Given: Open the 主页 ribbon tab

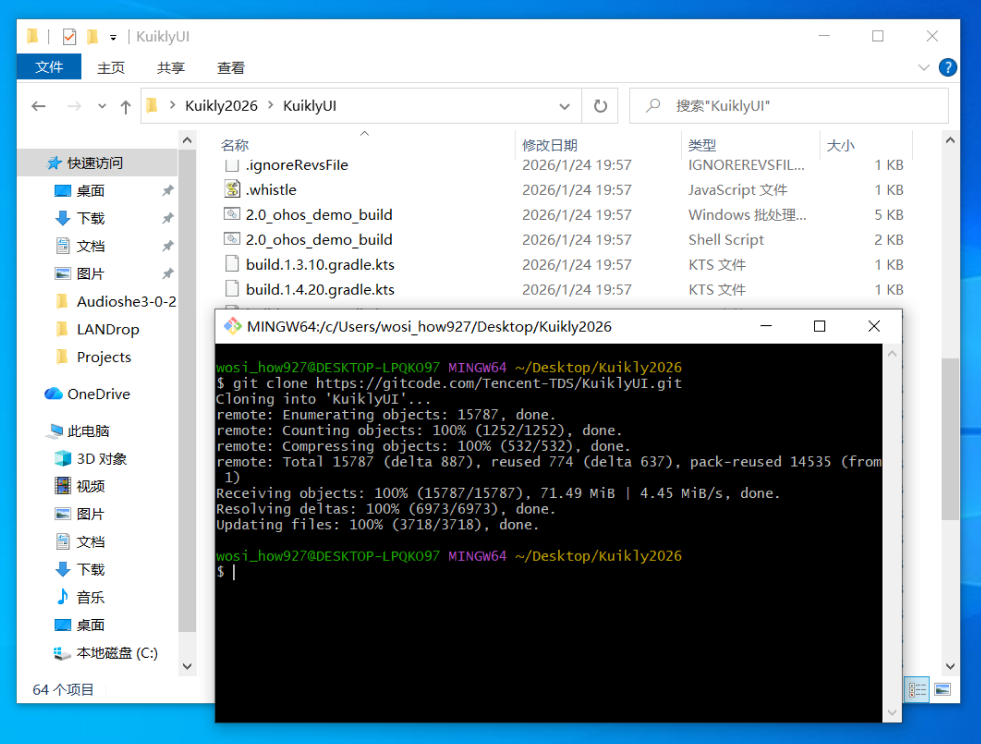Looking at the screenshot, I should point(111,68).
